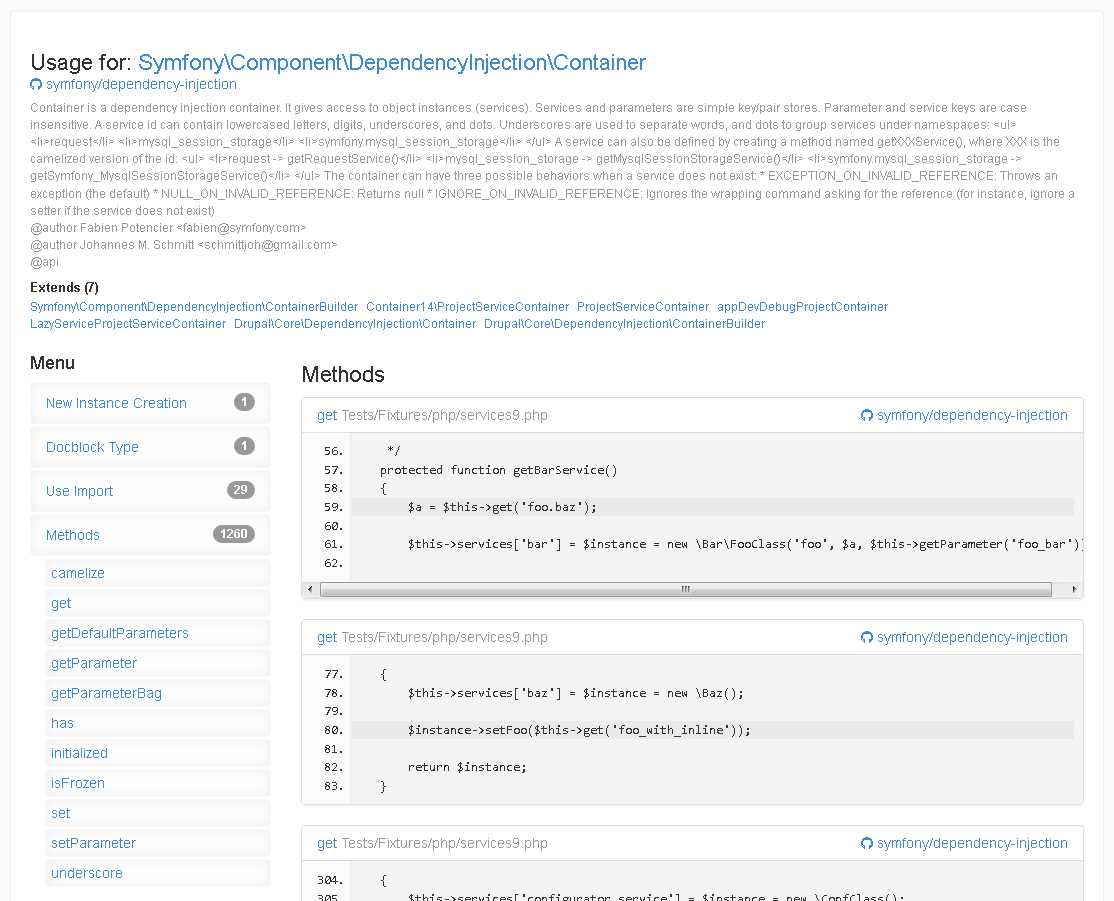Open the symfony/dependency-injection link under the title
The image size is (1114, 901).
pos(141,85)
